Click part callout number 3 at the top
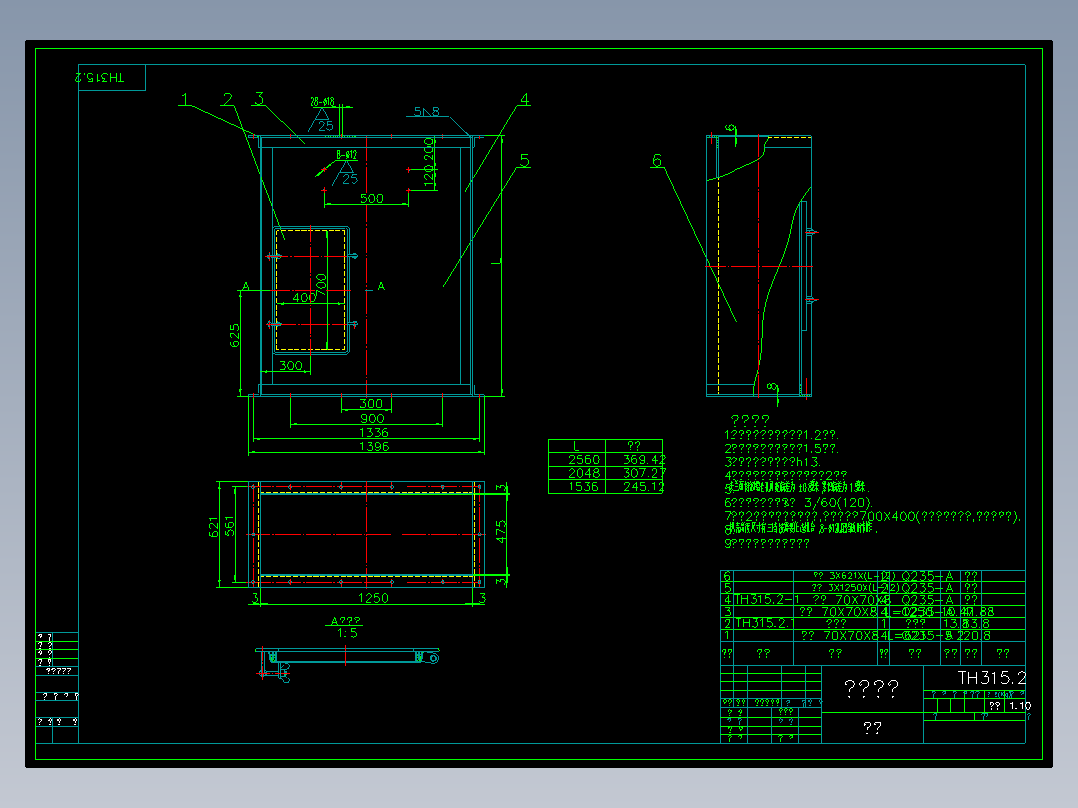 pyautogui.click(x=258, y=98)
